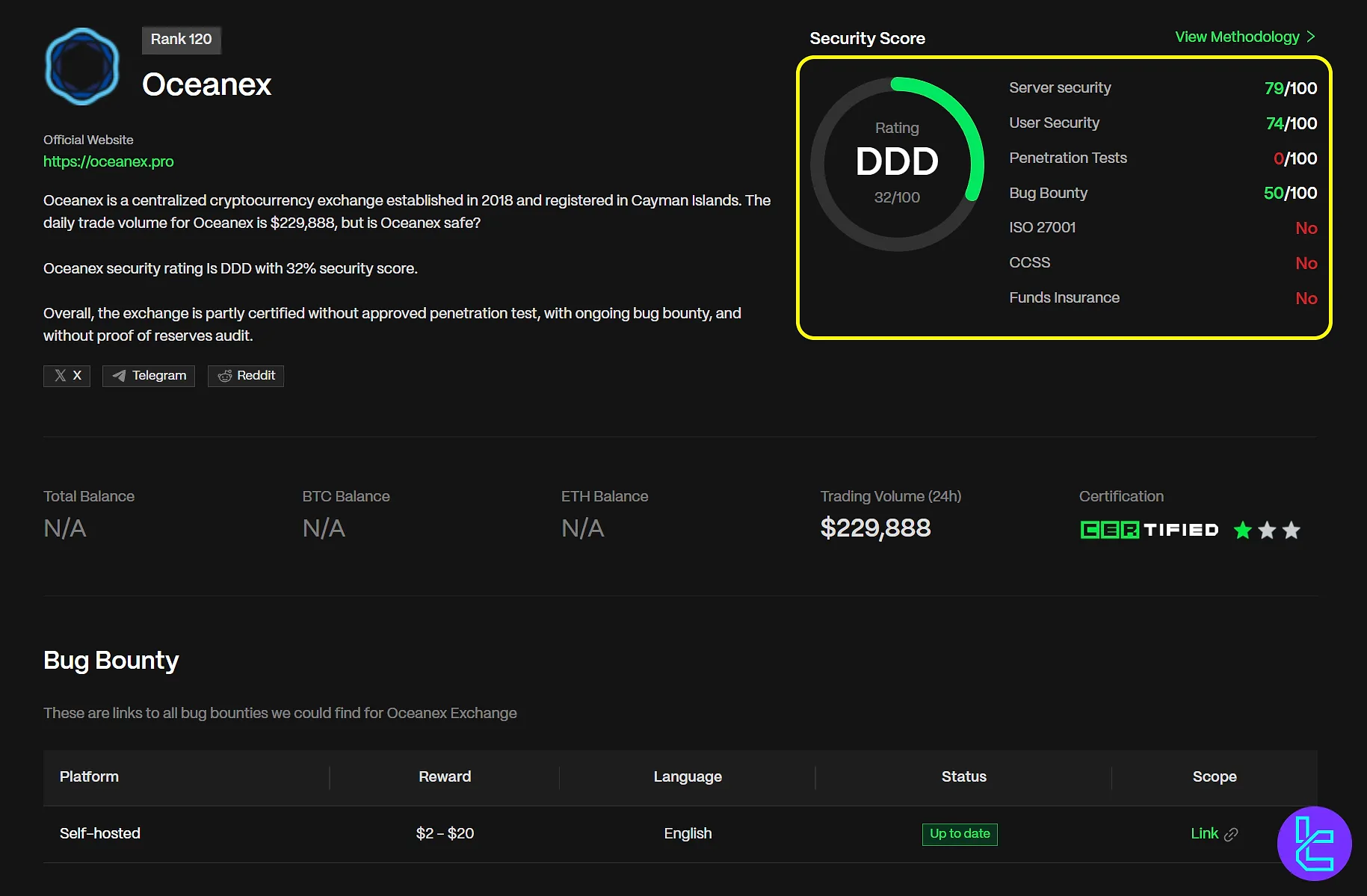Viewport: 1367px width, 896px height.
Task: Open the Telegram channel link
Action: coord(149,376)
